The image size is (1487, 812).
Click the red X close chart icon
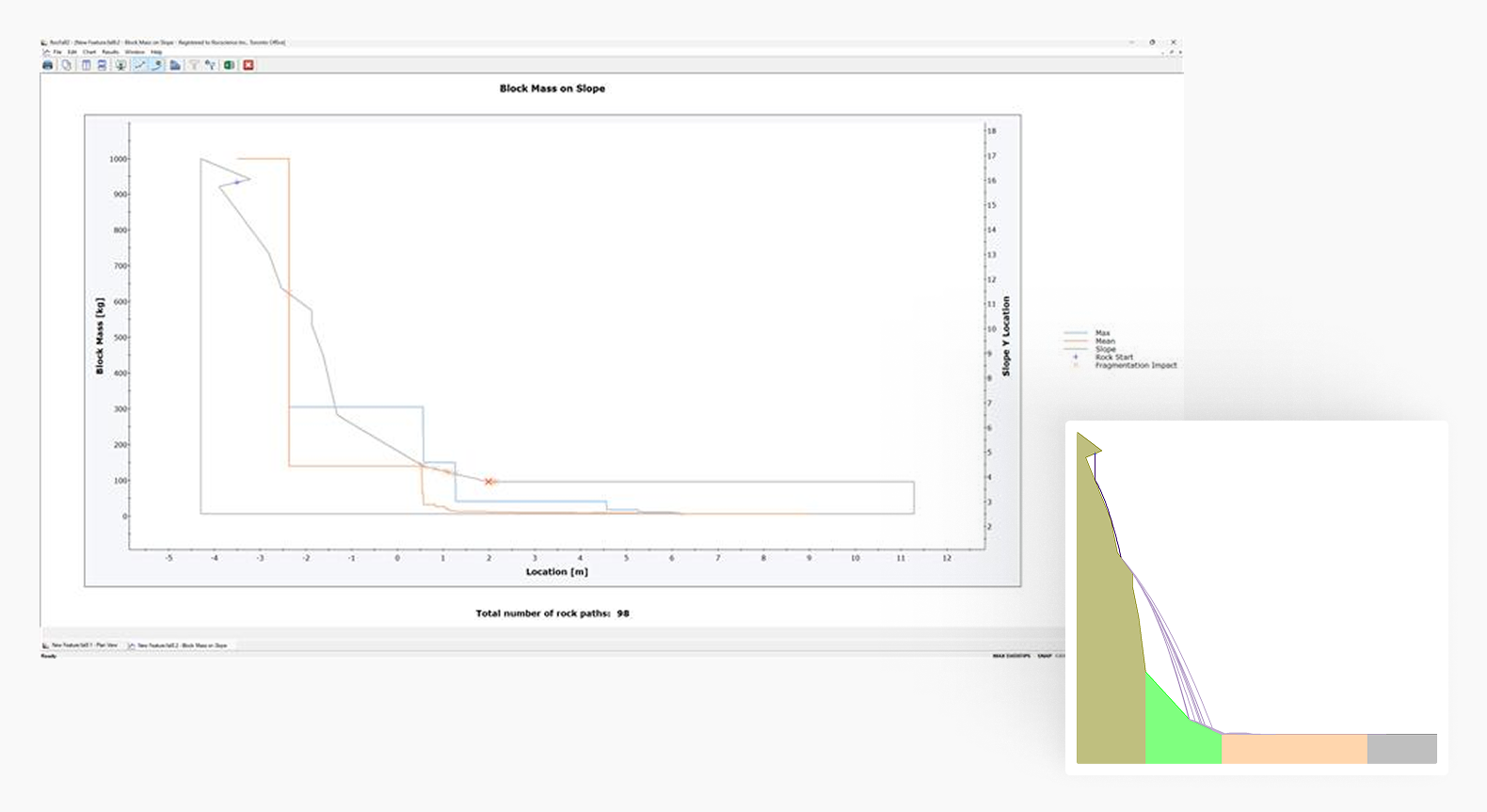[248, 65]
